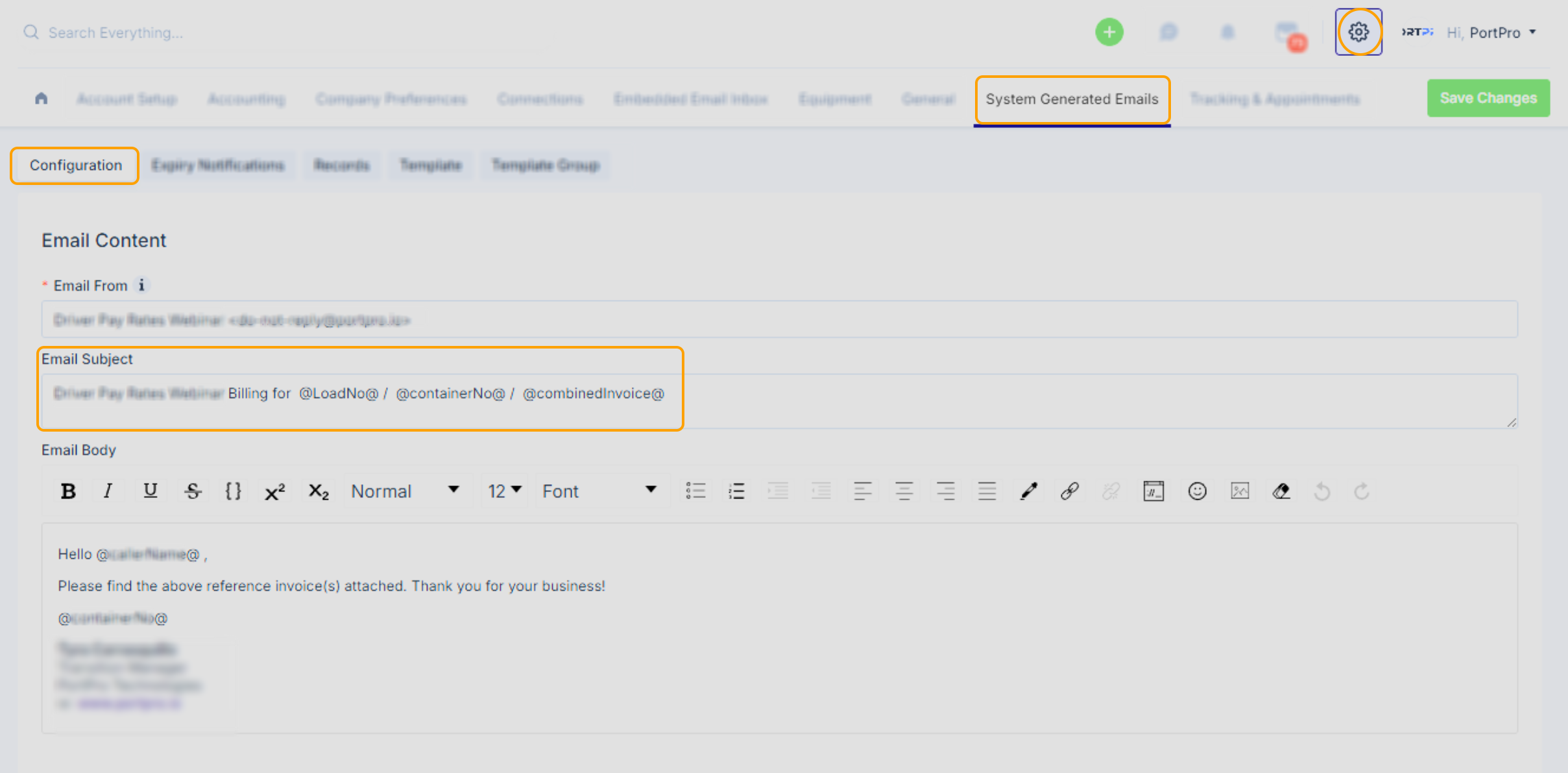Insert an image into email body

click(1239, 491)
